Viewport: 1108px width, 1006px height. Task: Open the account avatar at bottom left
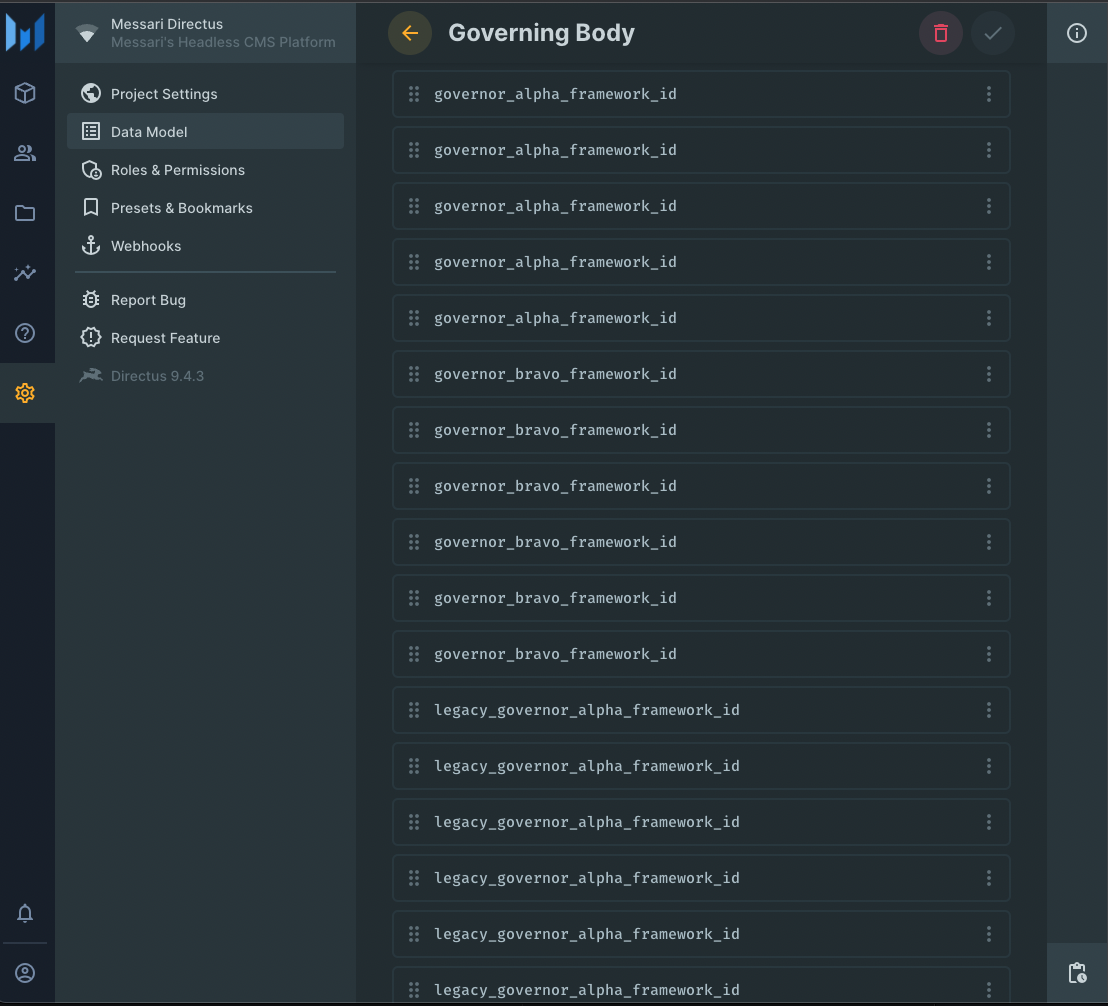tap(25, 973)
